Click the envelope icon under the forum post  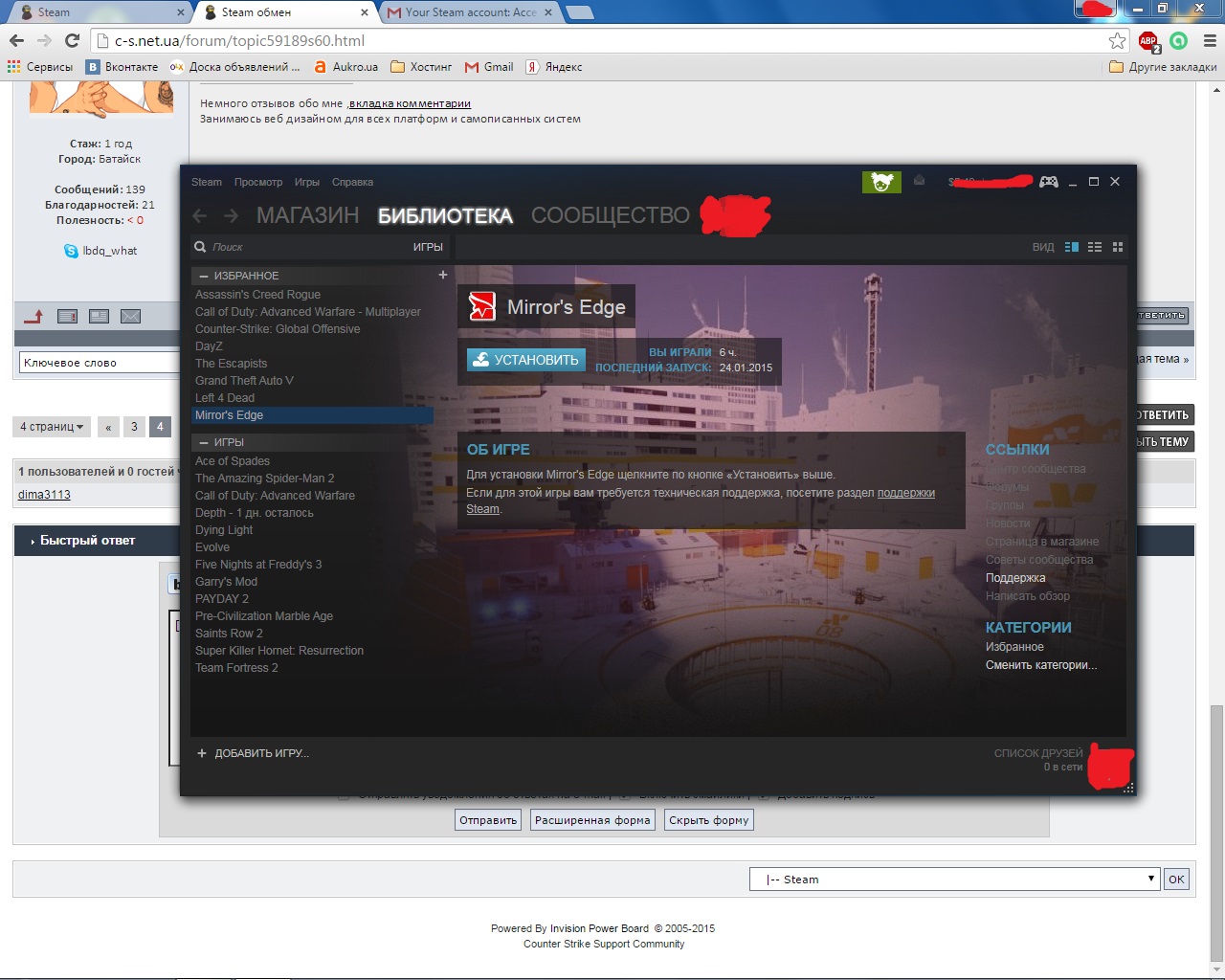coord(130,316)
